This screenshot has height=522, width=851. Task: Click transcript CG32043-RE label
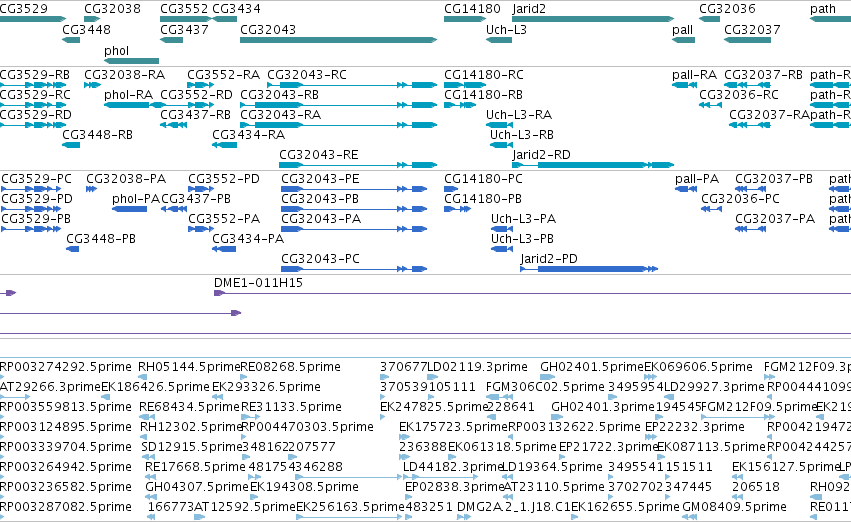point(319,155)
